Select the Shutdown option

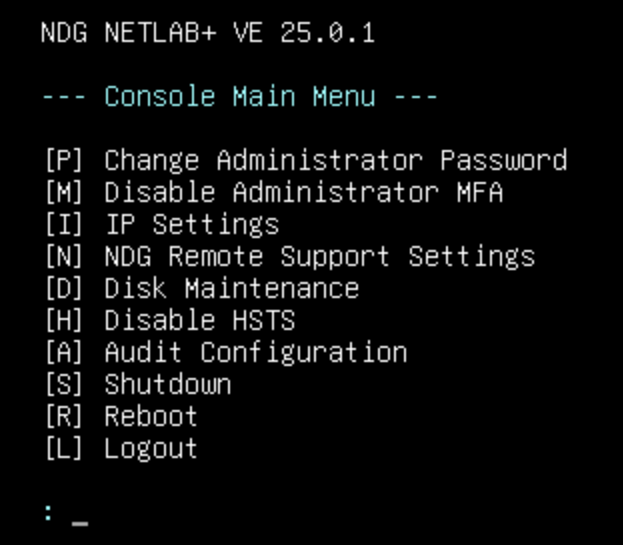point(167,385)
